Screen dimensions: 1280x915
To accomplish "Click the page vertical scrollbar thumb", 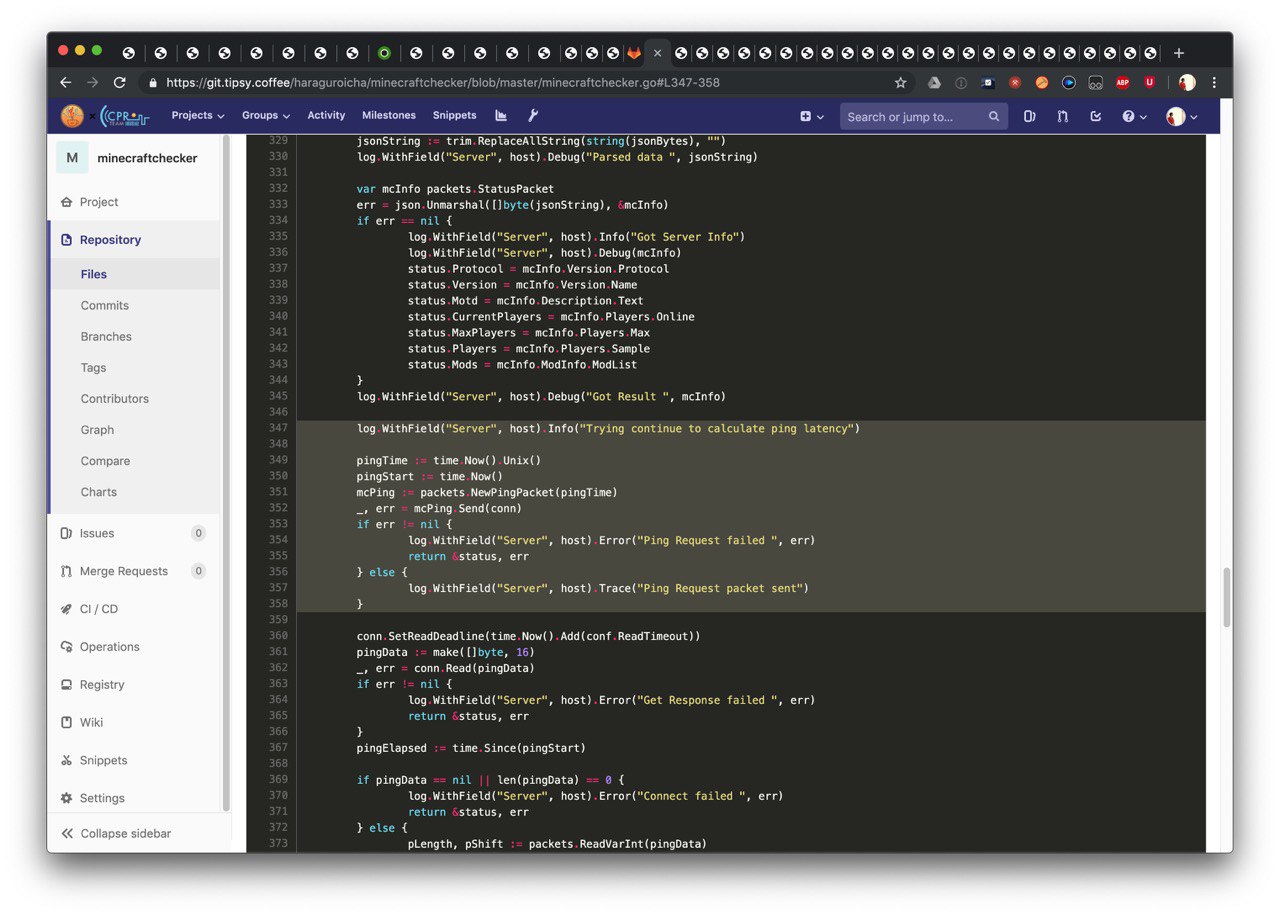I will tap(1227, 598).
